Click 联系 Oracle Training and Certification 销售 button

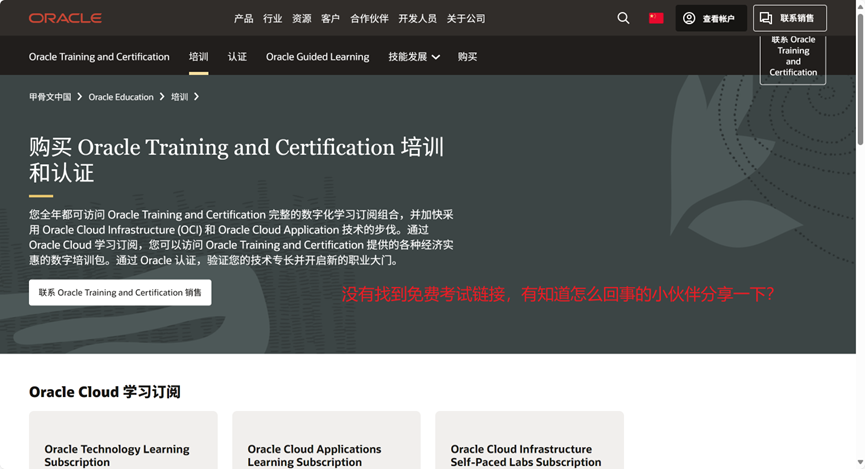120,292
